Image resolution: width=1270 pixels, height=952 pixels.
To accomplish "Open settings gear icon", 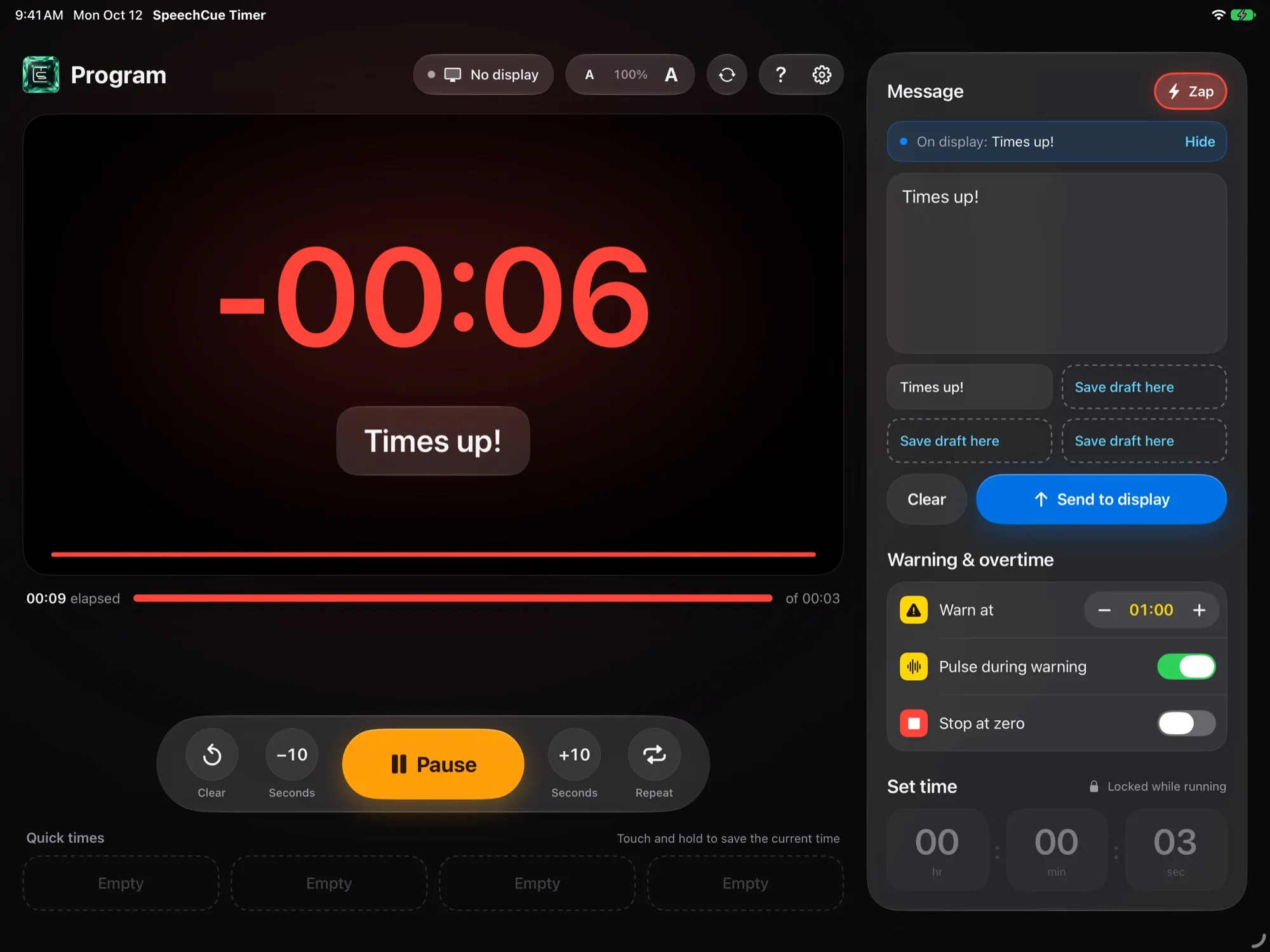I will click(822, 75).
